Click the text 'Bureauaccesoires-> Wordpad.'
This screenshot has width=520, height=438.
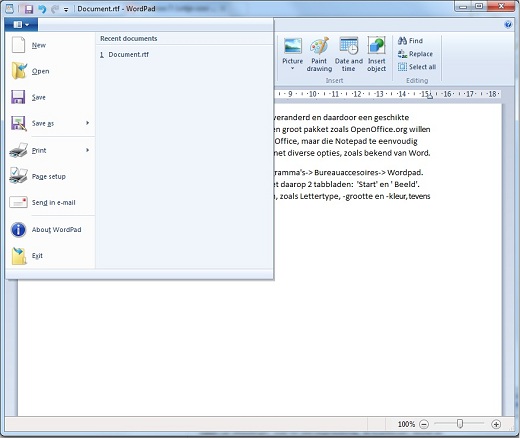point(369,172)
